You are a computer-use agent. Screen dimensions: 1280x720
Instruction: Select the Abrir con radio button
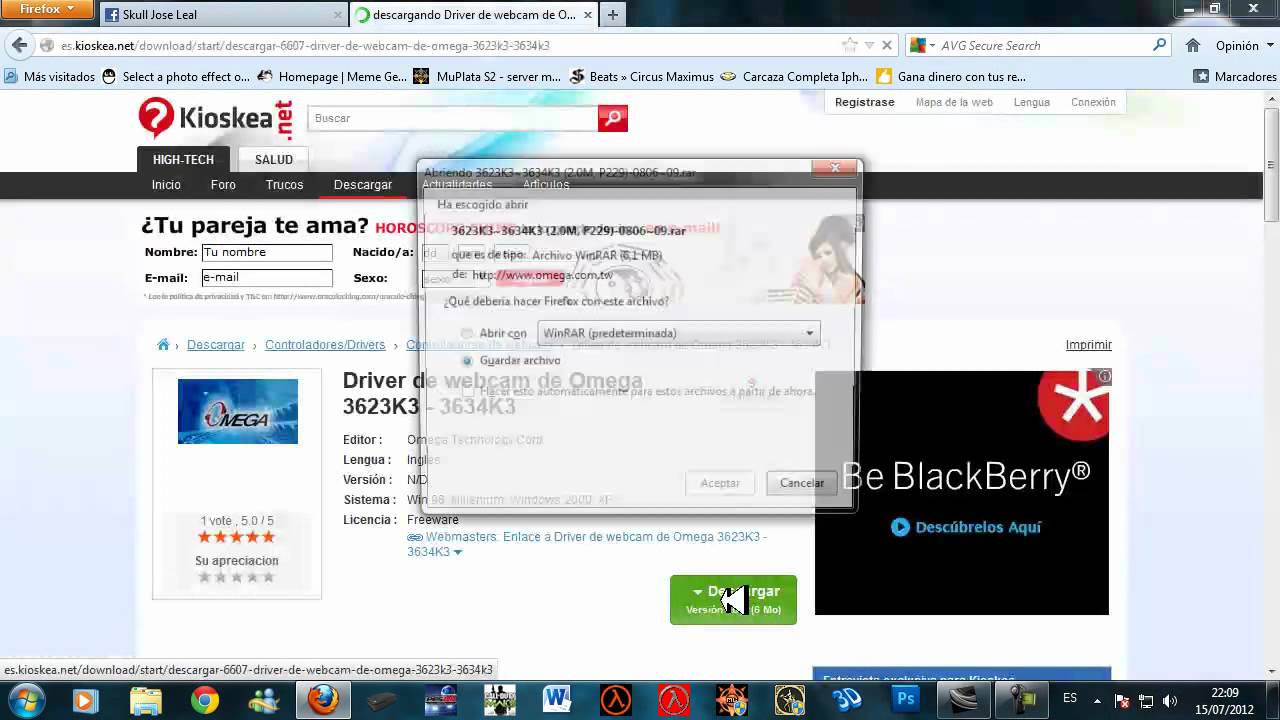tap(467, 334)
